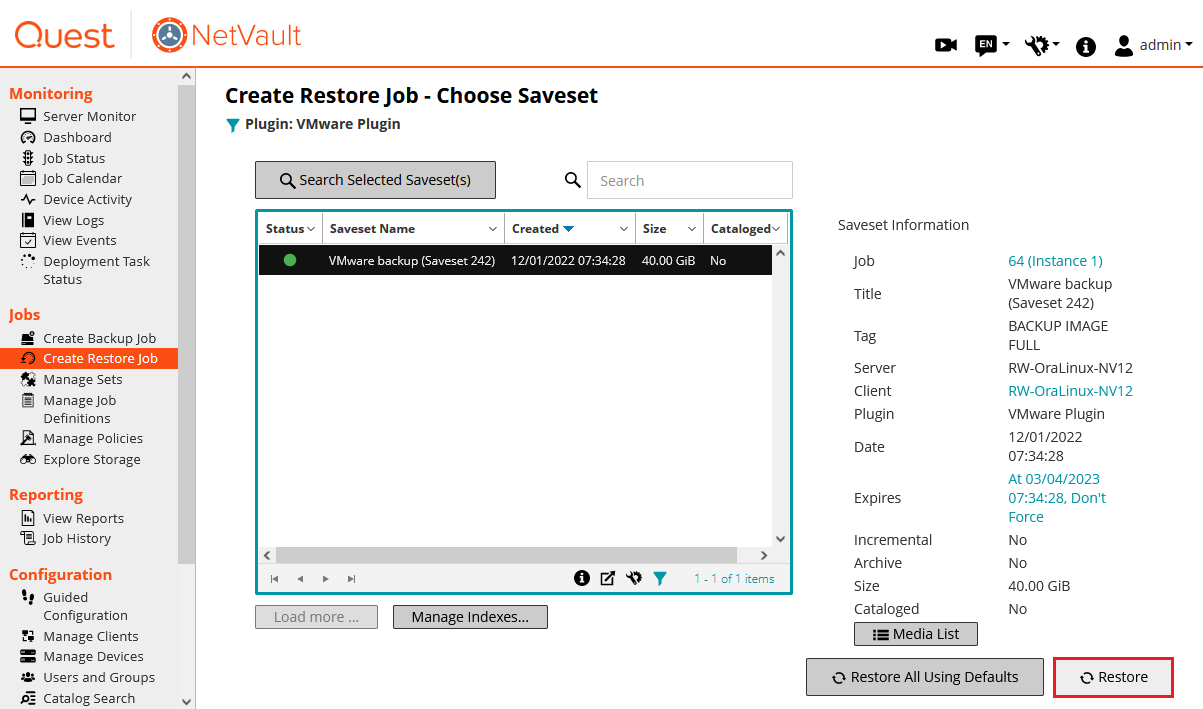Image resolution: width=1203 pixels, height=709 pixels.
Task: Click the Restore button
Action: (1113, 677)
